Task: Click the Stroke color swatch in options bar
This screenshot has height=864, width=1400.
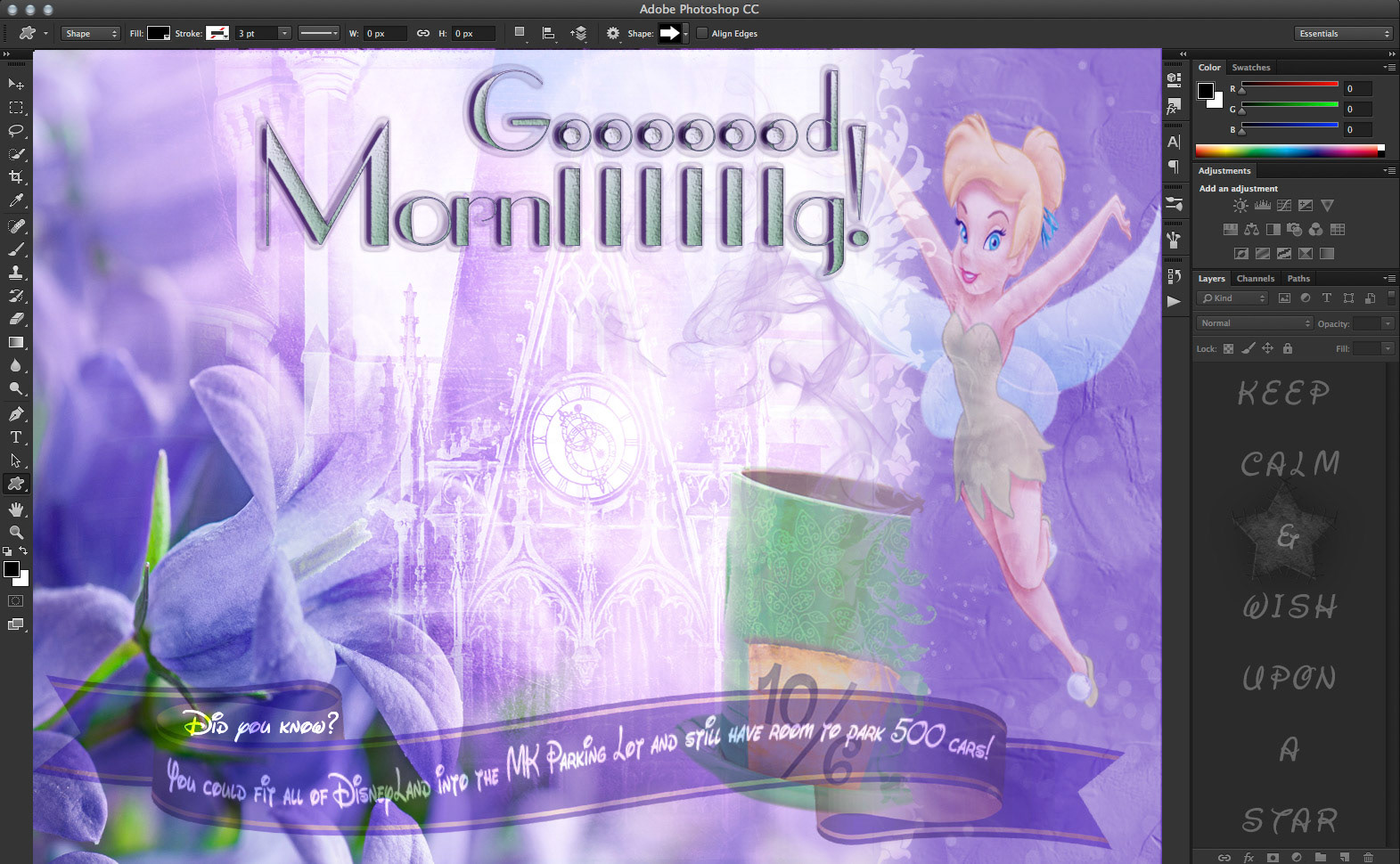Action: [217, 34]
